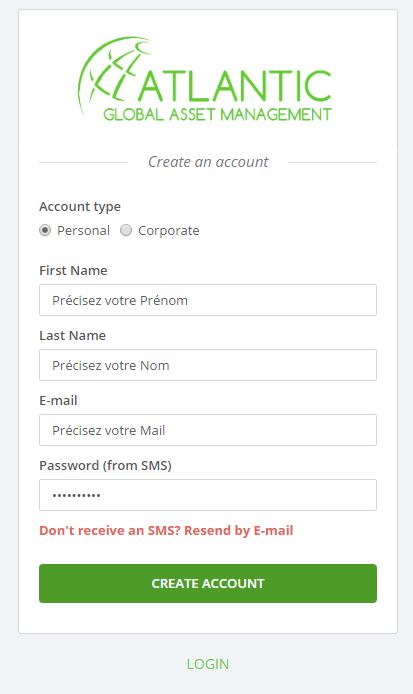This screenshot has width=413, height=694.
Task: Click the Password (from SMS) label
Action: [105, 466]
